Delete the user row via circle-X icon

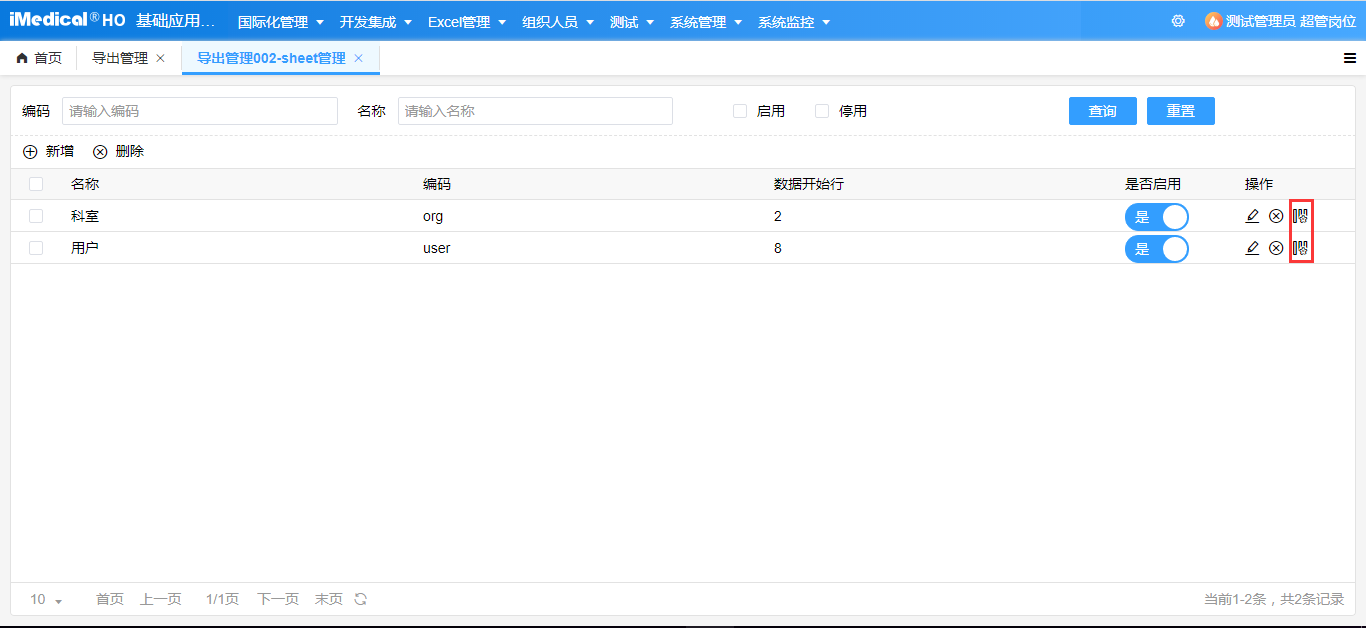(1276, 248)
